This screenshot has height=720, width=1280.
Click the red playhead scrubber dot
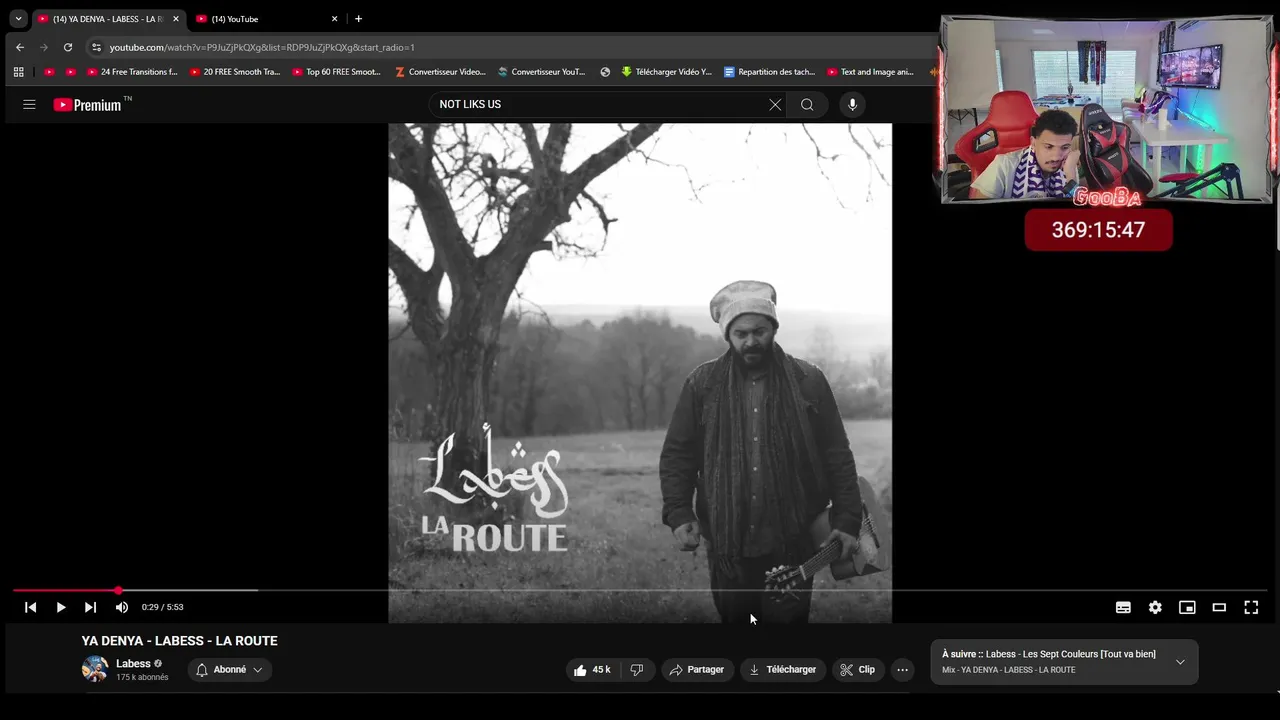click(118, 590)
